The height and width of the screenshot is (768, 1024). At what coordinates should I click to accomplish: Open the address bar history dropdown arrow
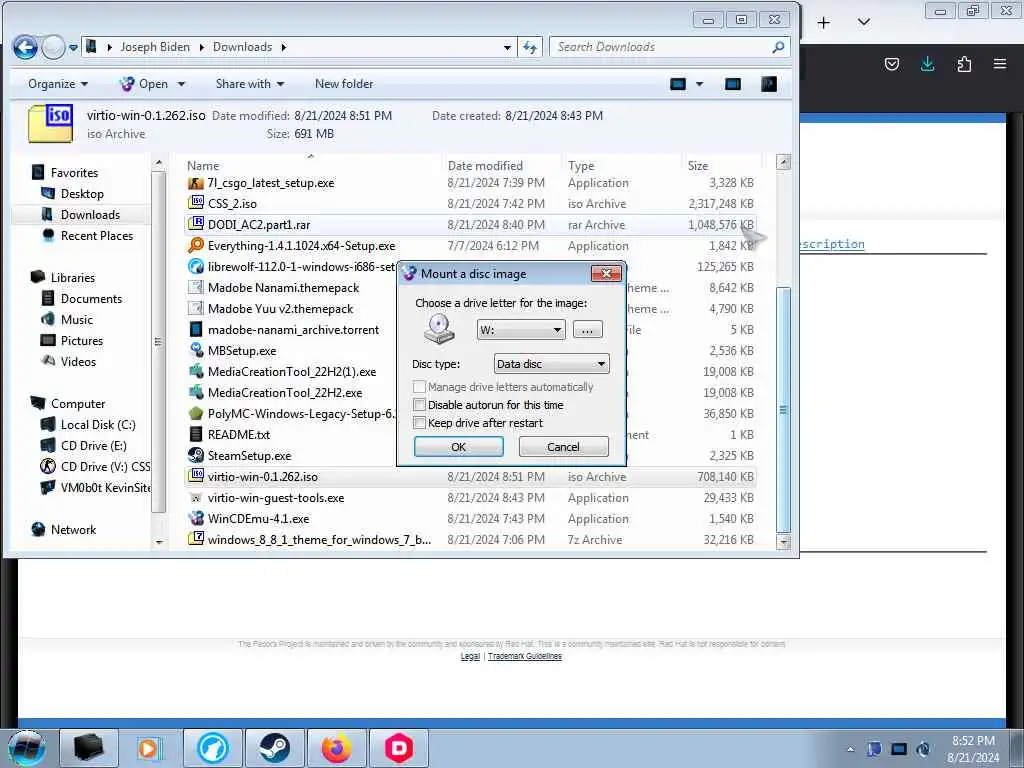(507, 48)
